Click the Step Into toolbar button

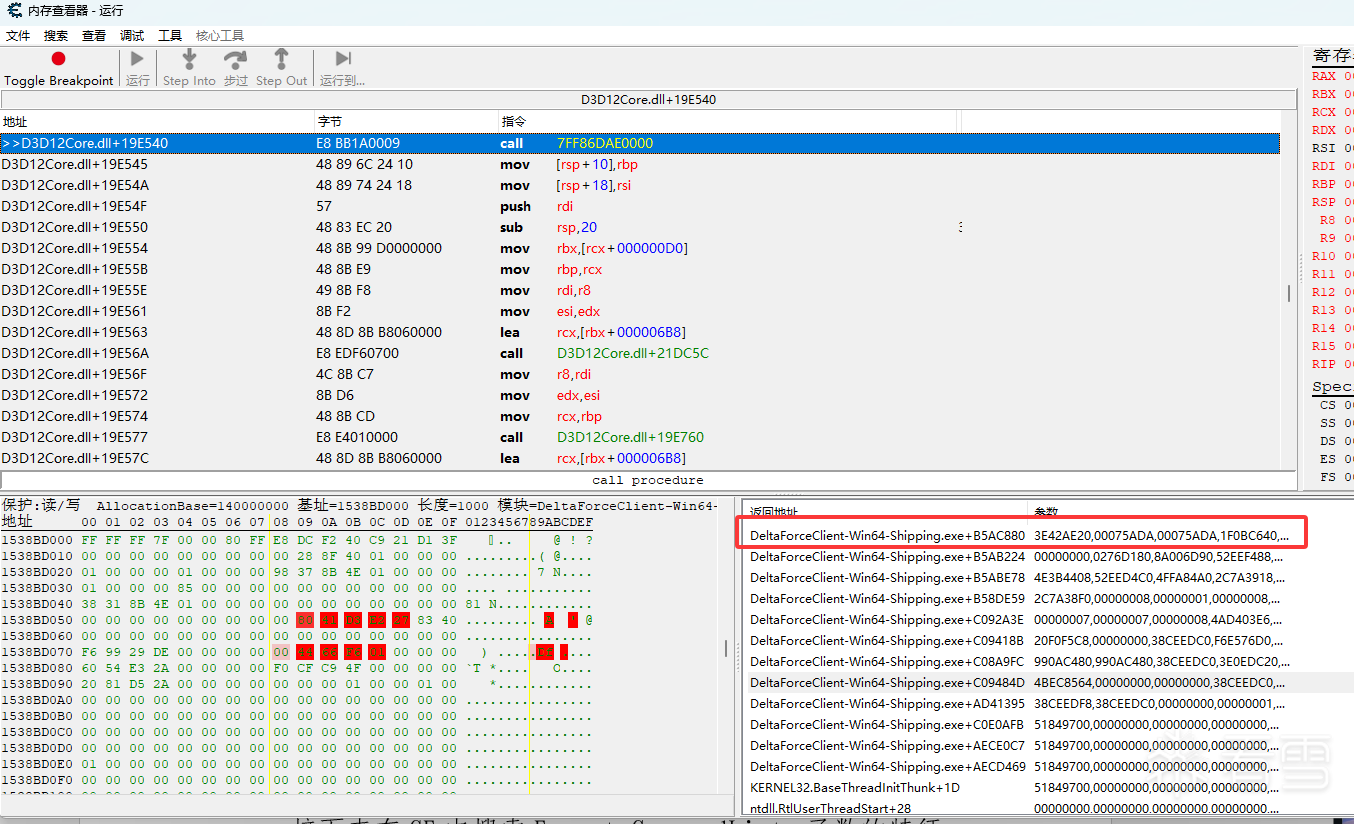189,68
